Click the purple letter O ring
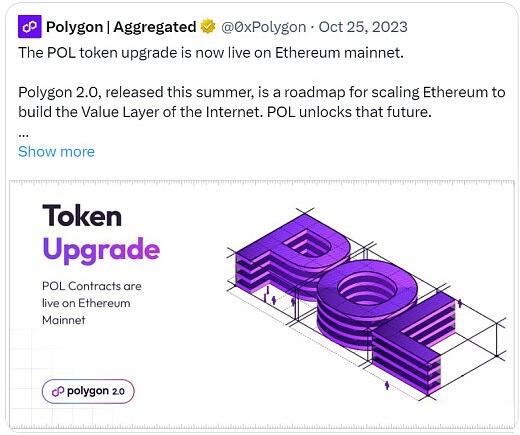Image resolution: width=520 pixels, height=435 pixels. [367, 305]
